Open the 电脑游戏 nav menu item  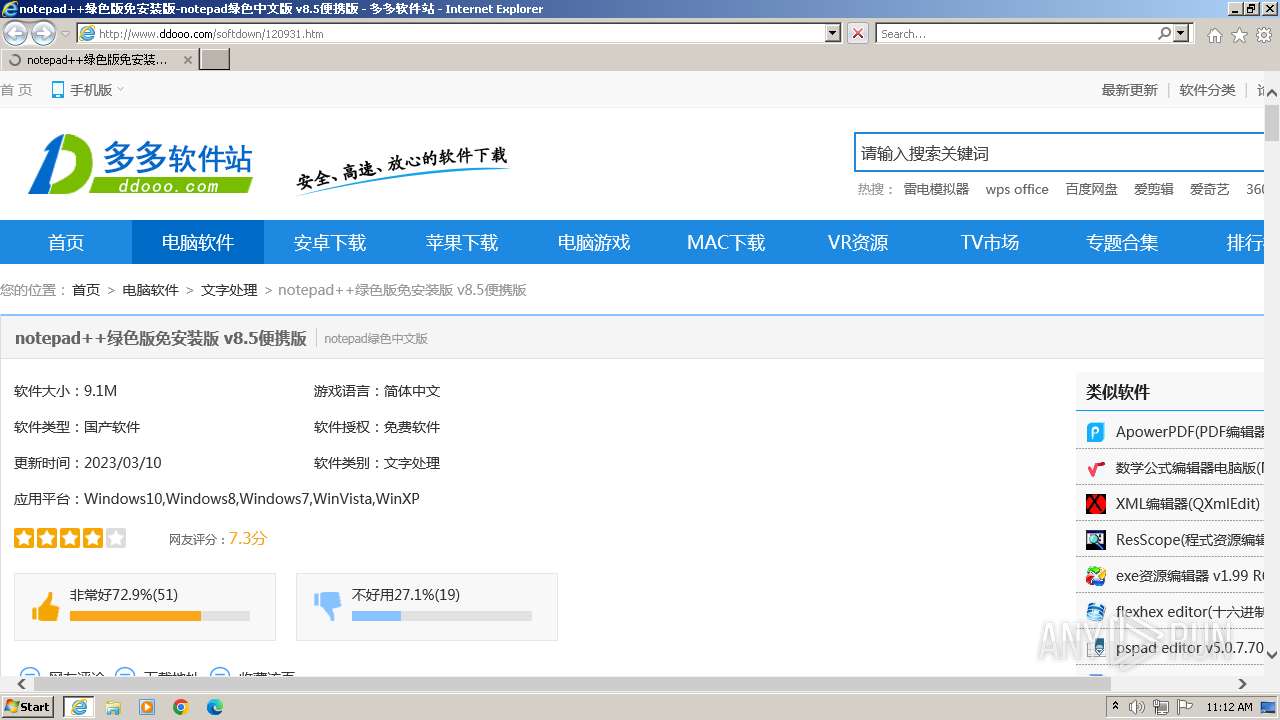pyautogui.click(x=594, y=242)
